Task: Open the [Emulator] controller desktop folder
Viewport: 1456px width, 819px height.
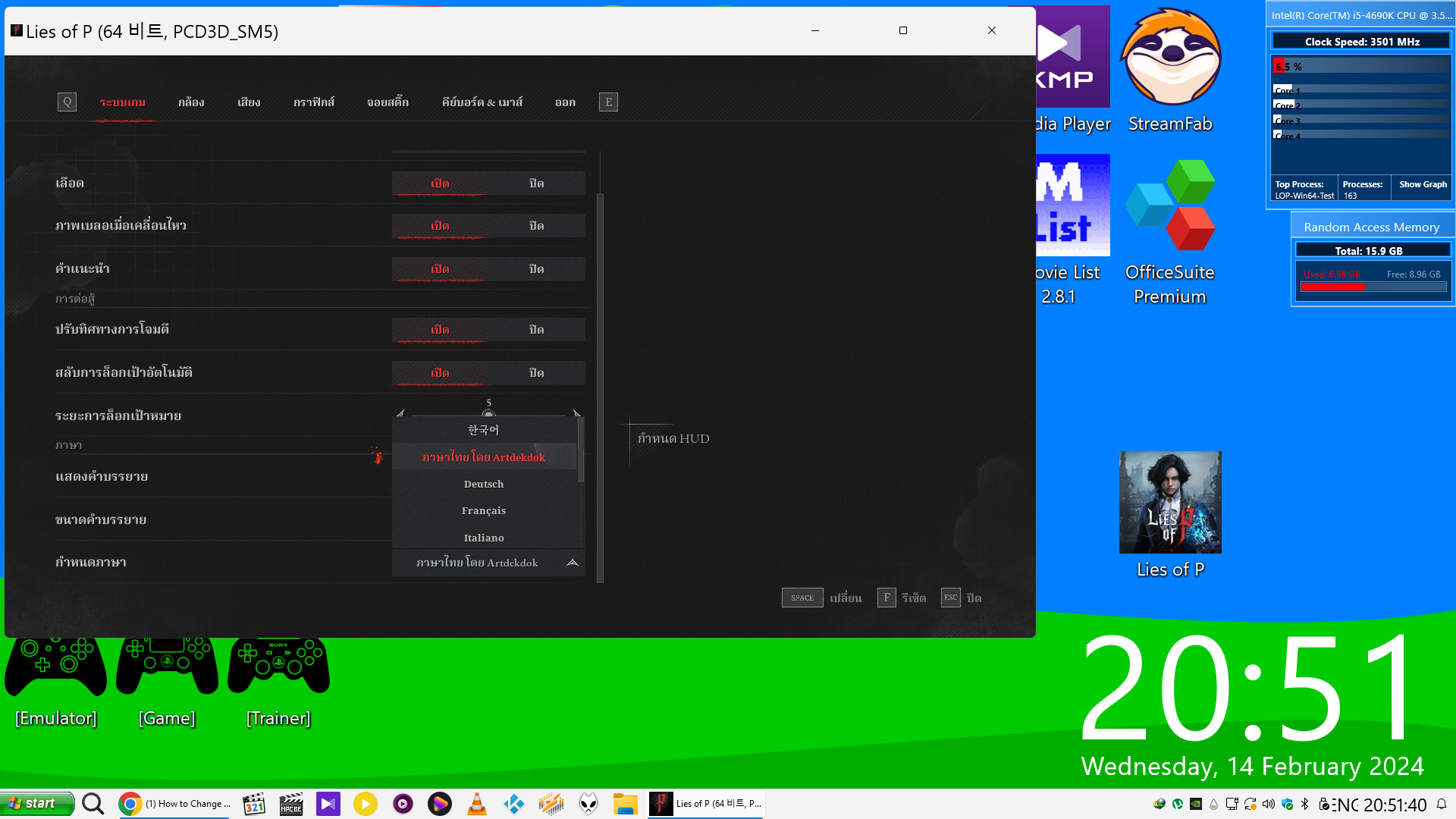Action: [x=56, y=682]
